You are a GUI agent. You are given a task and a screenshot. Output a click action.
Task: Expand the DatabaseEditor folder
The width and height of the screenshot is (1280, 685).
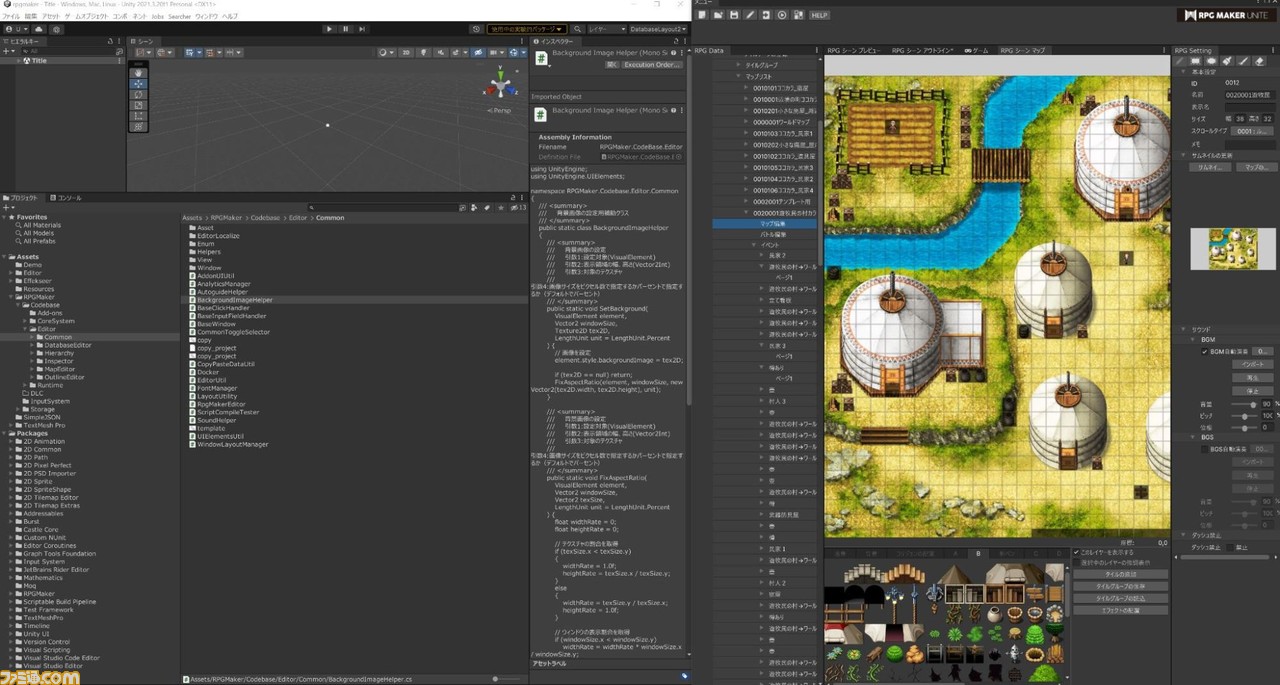[x=33, y=345]
